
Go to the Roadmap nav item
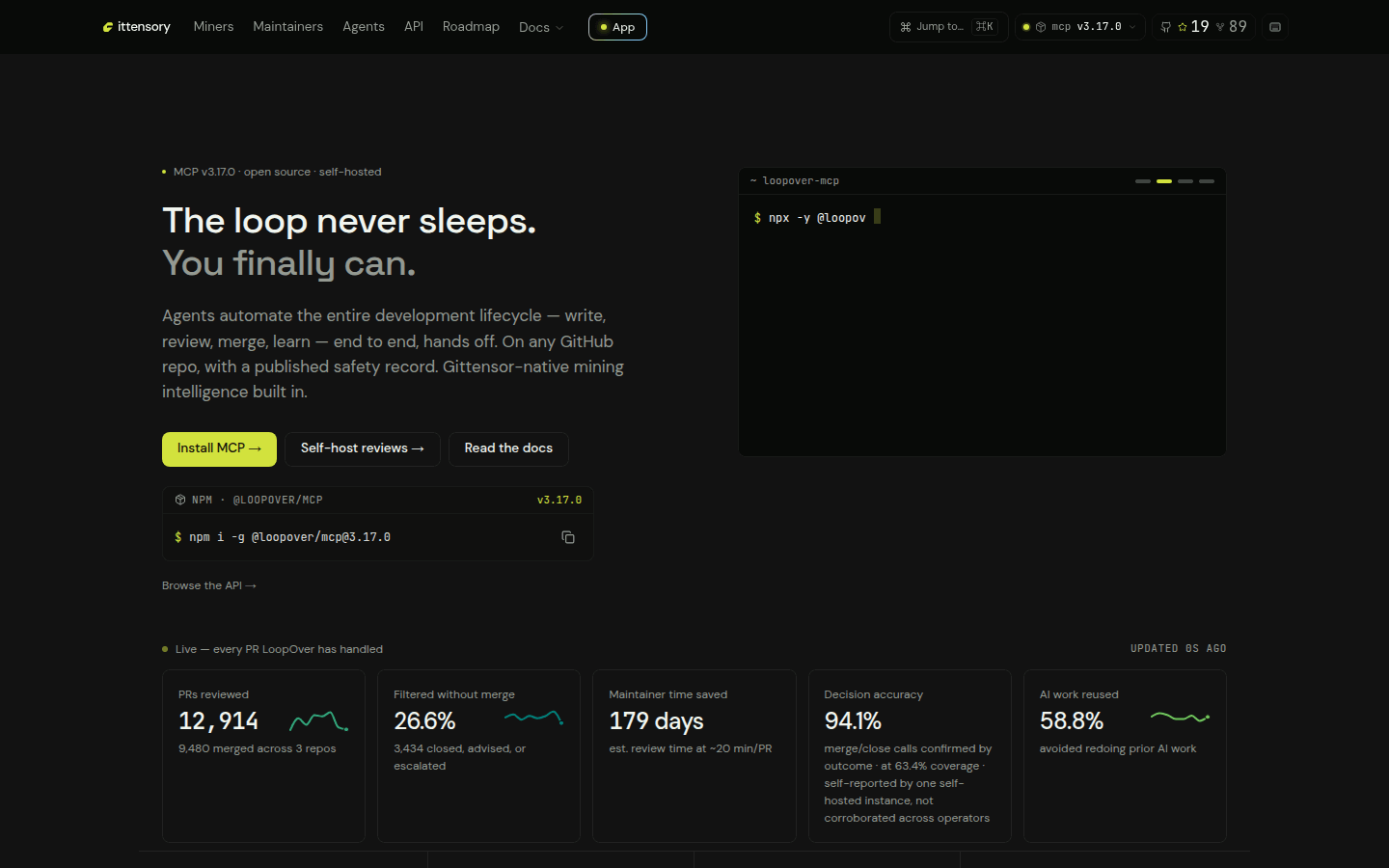pos(471,27)
